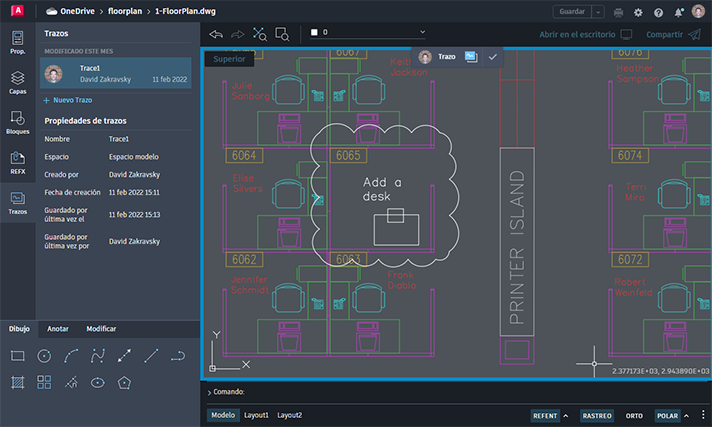This screenshot has height=427, width=712.
Task: Select the Polygon tool
Action: [124, 382]
